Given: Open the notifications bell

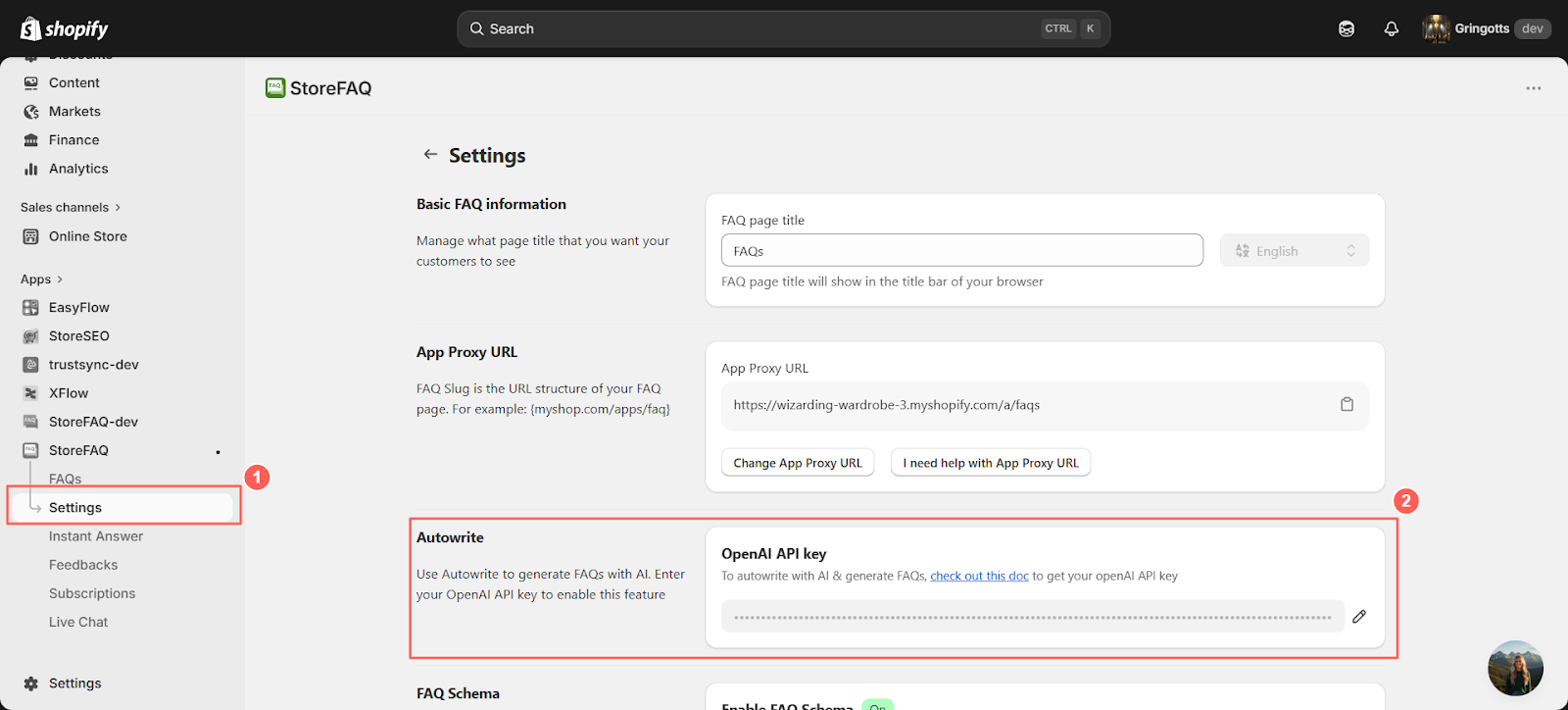Looking at the screenshot, I should pos(1391,28).
